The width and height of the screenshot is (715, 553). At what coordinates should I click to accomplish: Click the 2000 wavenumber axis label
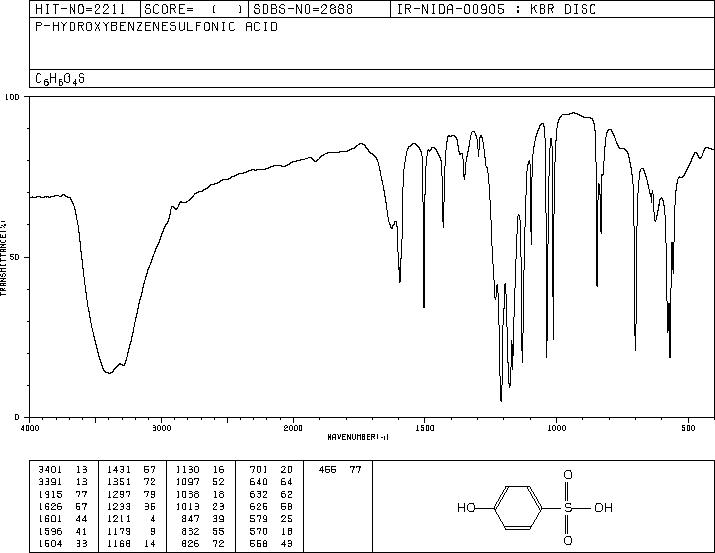[x=293, y=428]
